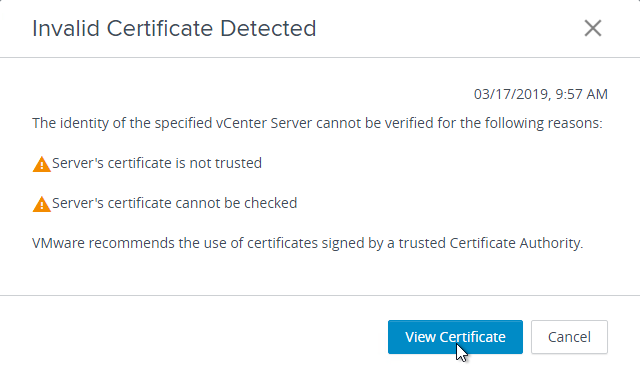
Task: Open the View Certificate button
Action: (455, 337)
